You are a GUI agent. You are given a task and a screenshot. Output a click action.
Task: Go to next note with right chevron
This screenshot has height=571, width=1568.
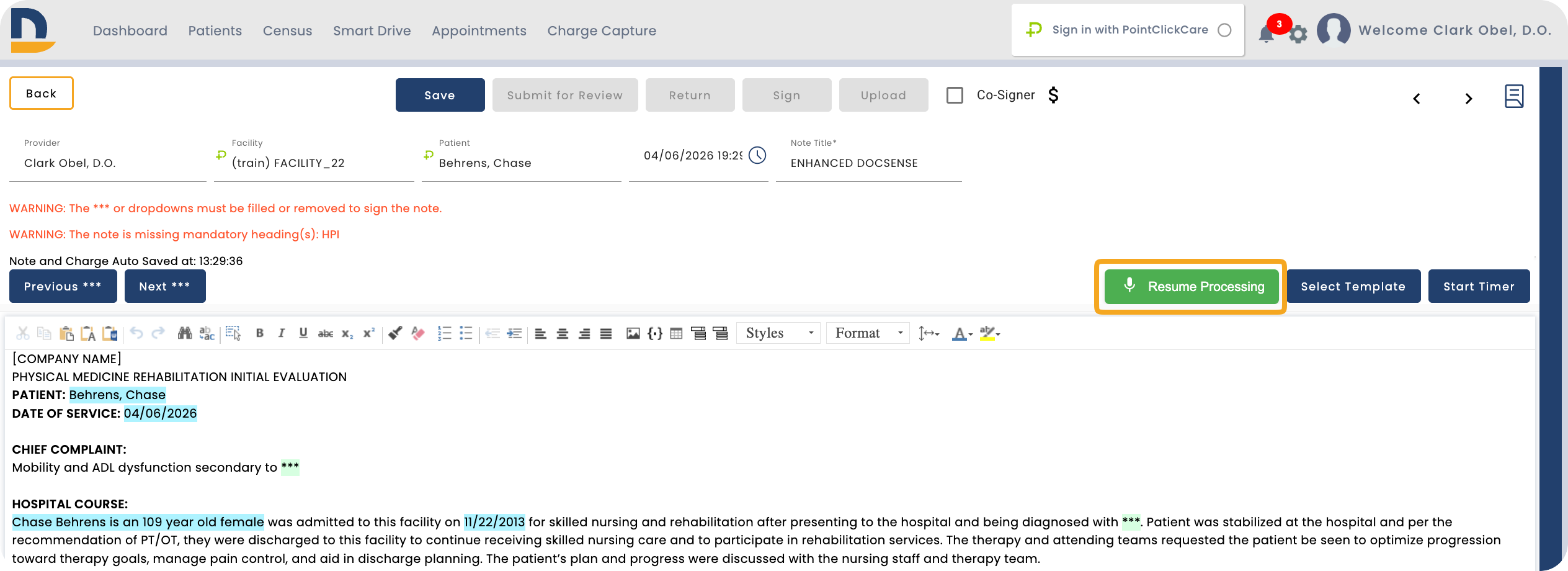pyautogui.click(x=1468, y=98)
